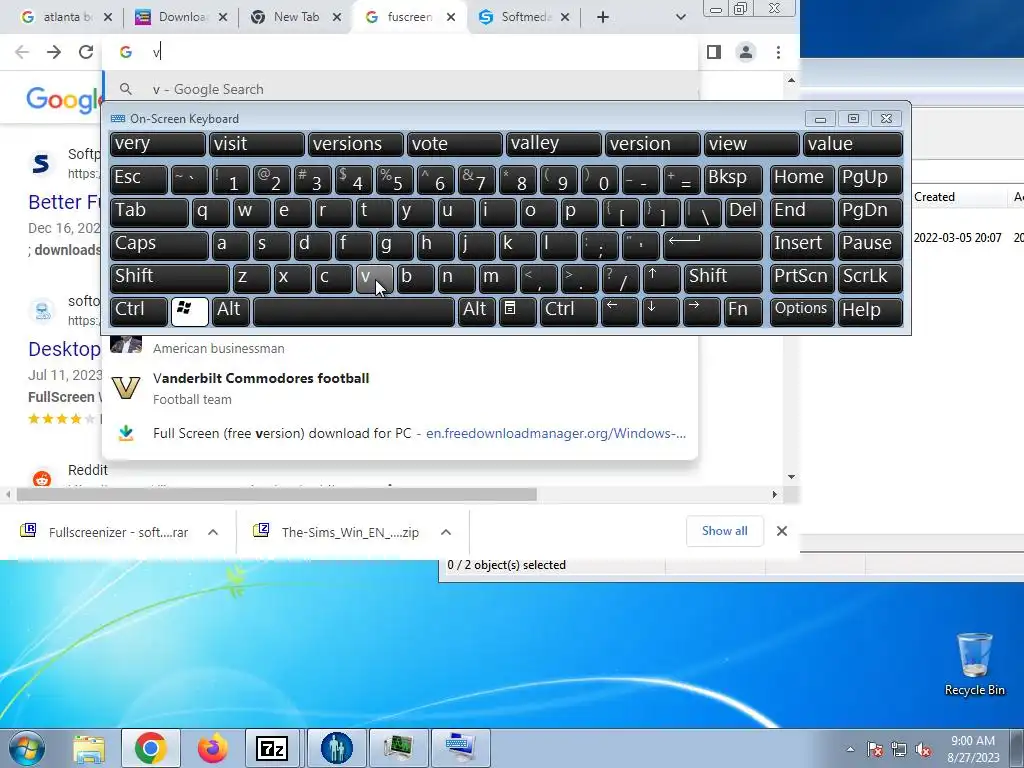The image size is (1024, 768).
Task: Choose the 'very' word prediction
Action: 157,144
